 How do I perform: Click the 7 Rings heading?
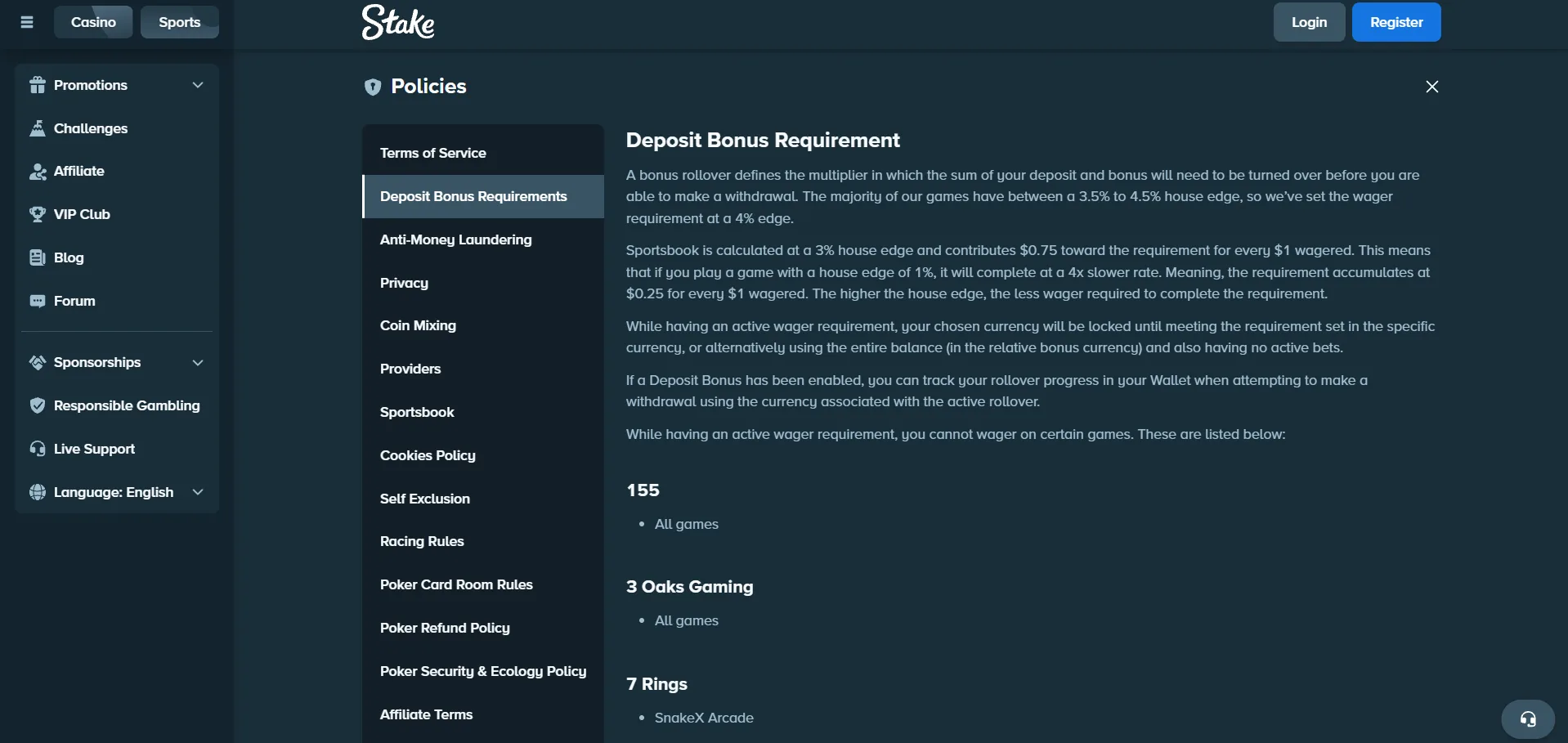pyautogui.click(x=656, y=684)
